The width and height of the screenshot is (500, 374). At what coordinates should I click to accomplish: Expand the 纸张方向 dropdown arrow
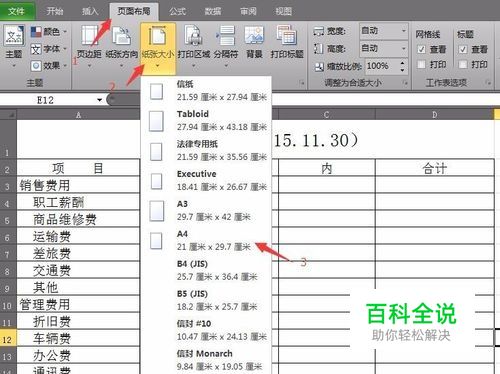pos(121,66)
